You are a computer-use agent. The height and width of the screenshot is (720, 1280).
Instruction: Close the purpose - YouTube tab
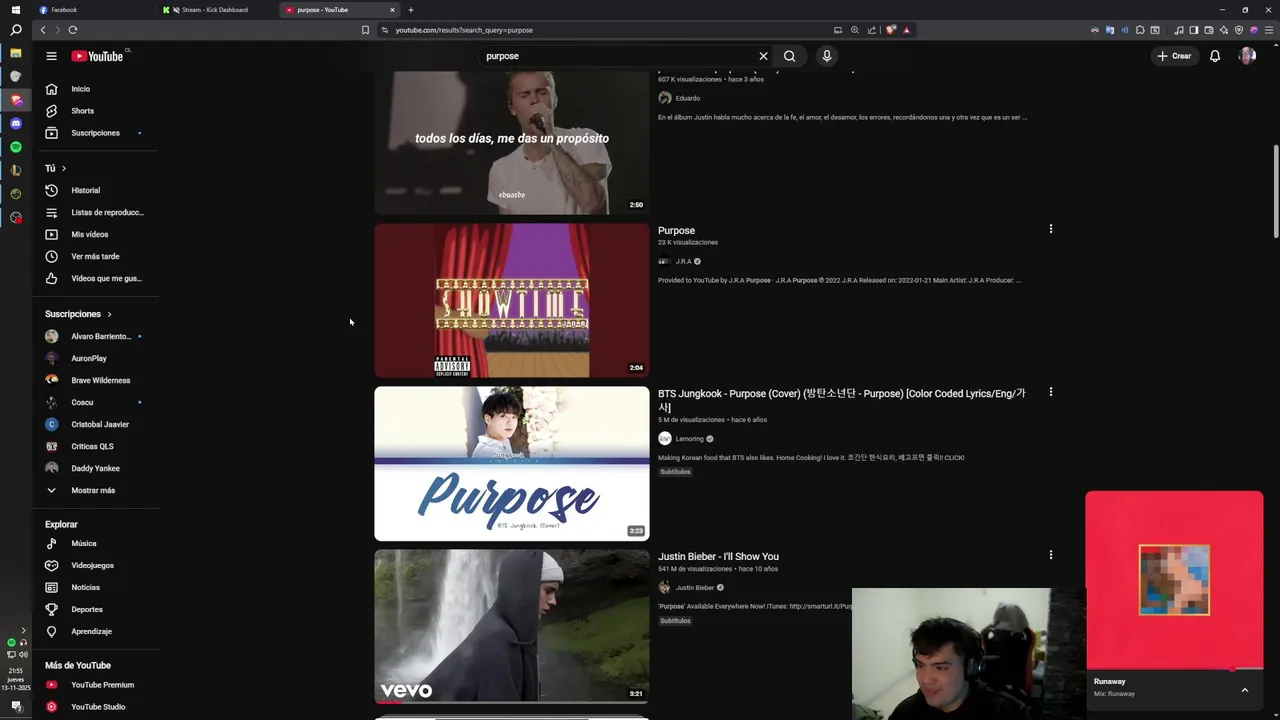(x=392, y=10)
